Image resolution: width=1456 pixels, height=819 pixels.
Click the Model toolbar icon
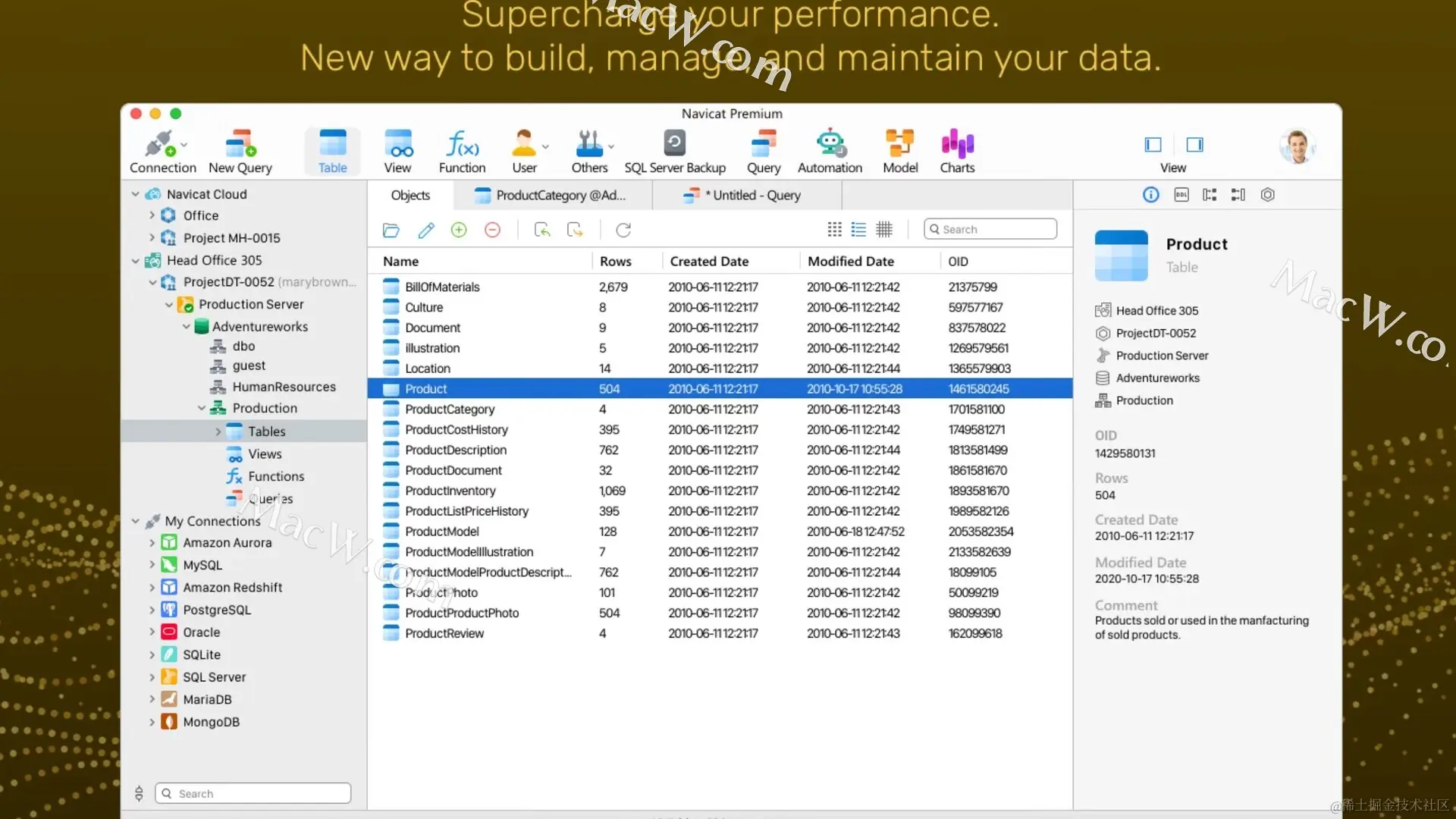pyautogui.click(x=900, y=144)
